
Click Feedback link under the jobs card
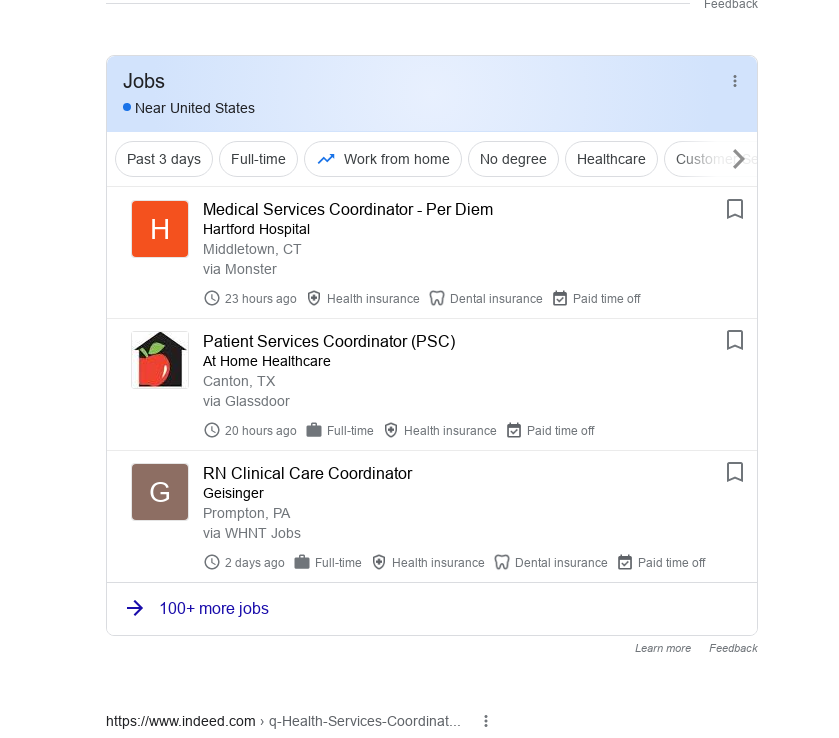coord(733,648)
